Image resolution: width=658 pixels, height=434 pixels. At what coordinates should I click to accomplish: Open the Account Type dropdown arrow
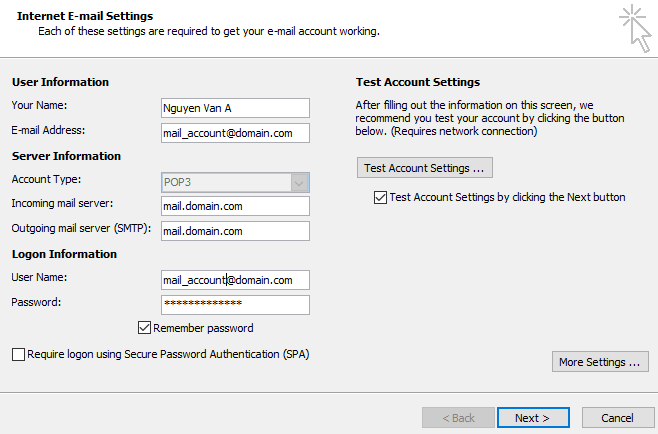299,183
